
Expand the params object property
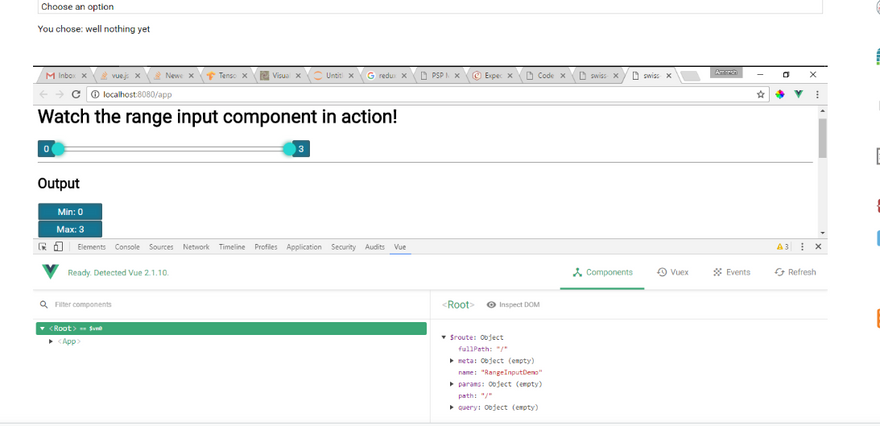(452, 384)
